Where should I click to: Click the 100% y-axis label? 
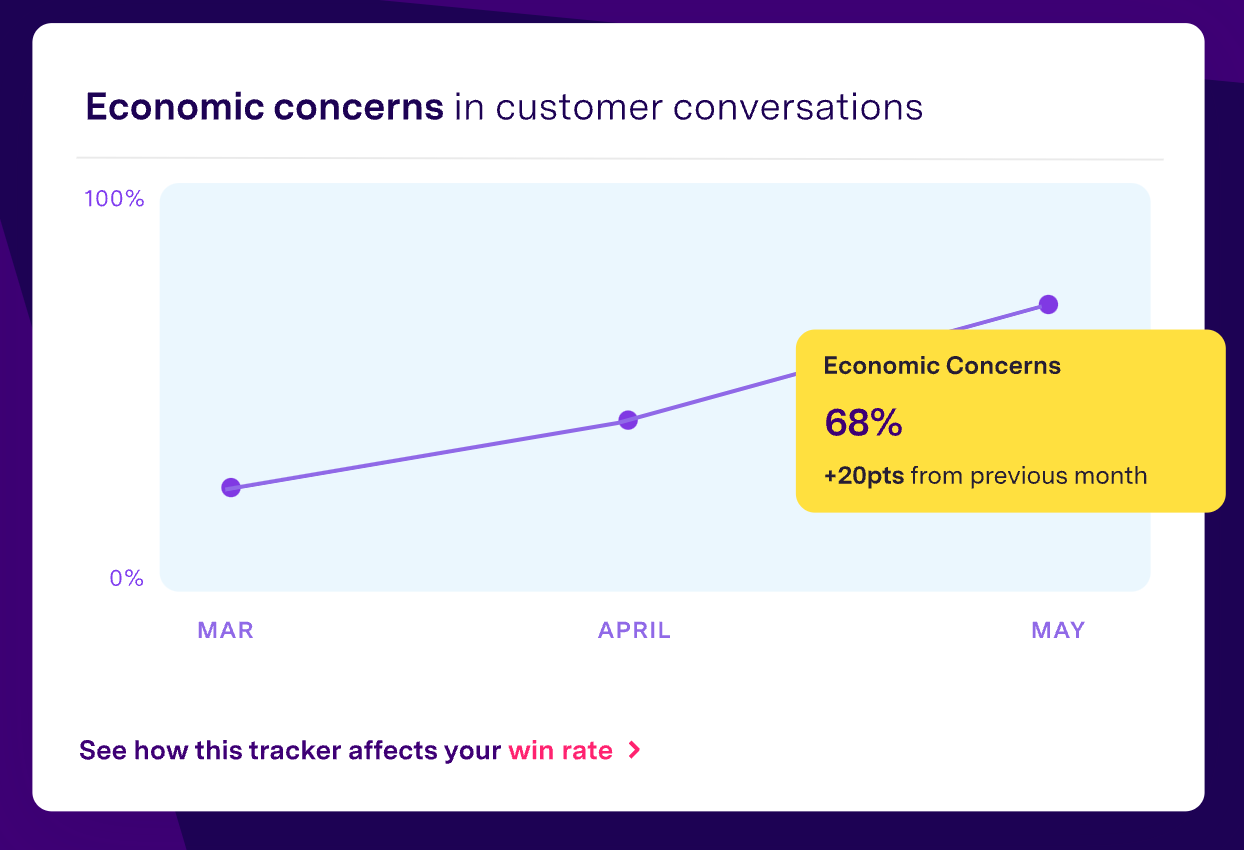[x=114, y=199]
